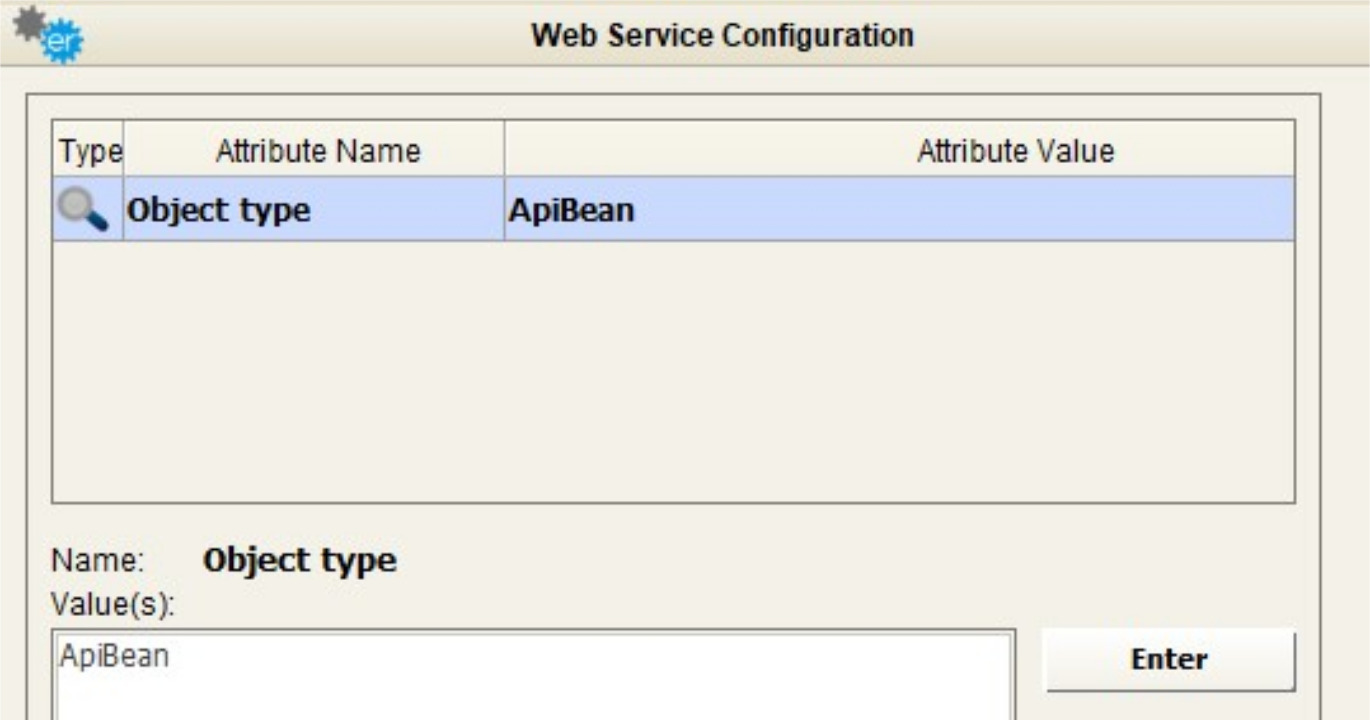The height and width of the screenshot is (720, 1370).
Task: Click the Attribute Value column header
Action: (1014, 152)
